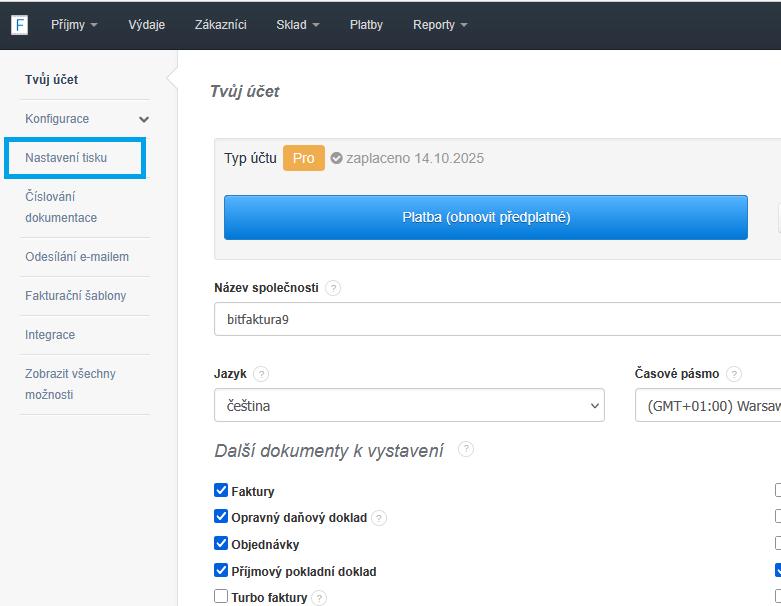Click help icon beside Časové pásmo
Viewport: 781px width, 606px height.
pos(734,374)
